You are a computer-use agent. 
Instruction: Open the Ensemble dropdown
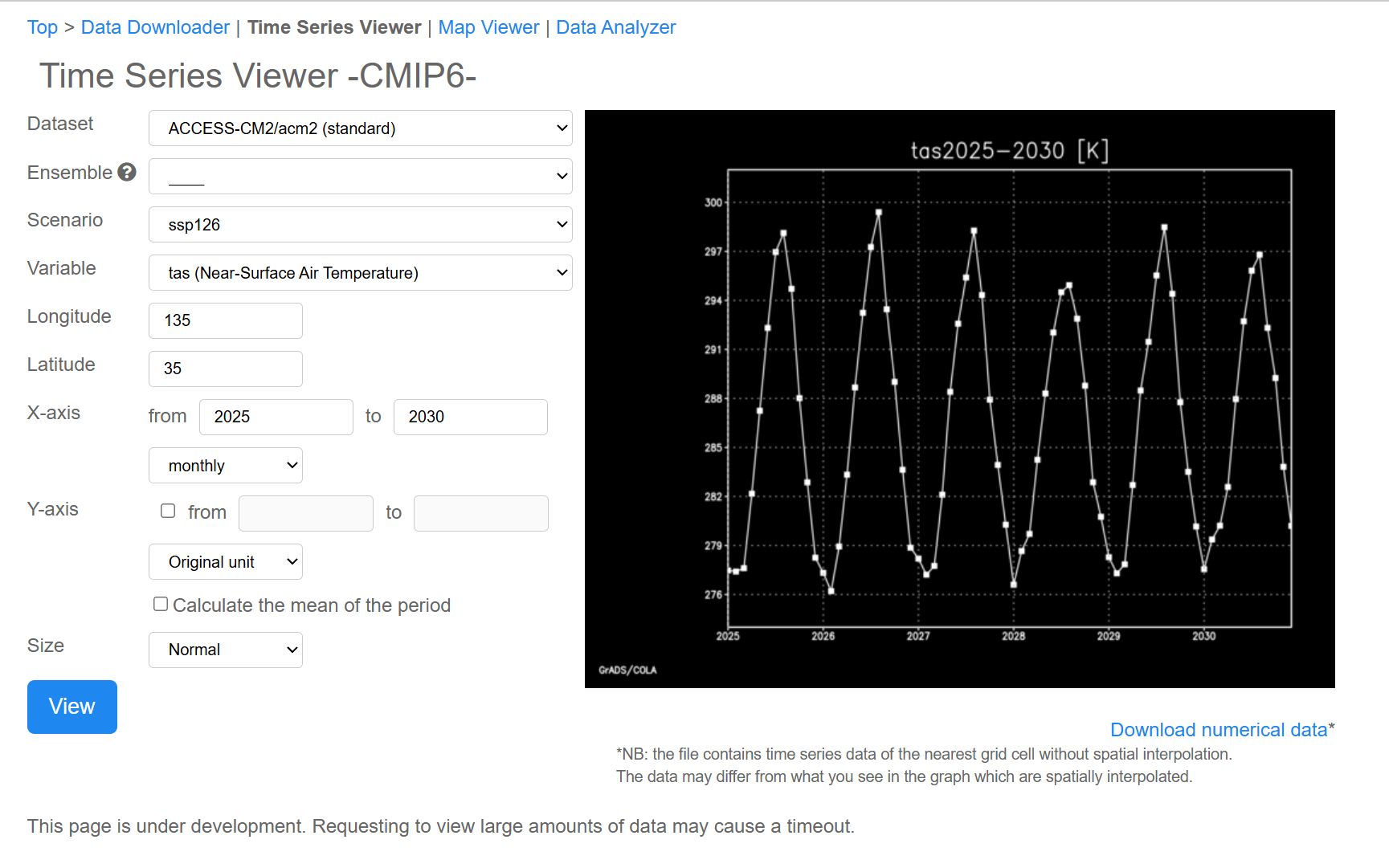(360, 177)
